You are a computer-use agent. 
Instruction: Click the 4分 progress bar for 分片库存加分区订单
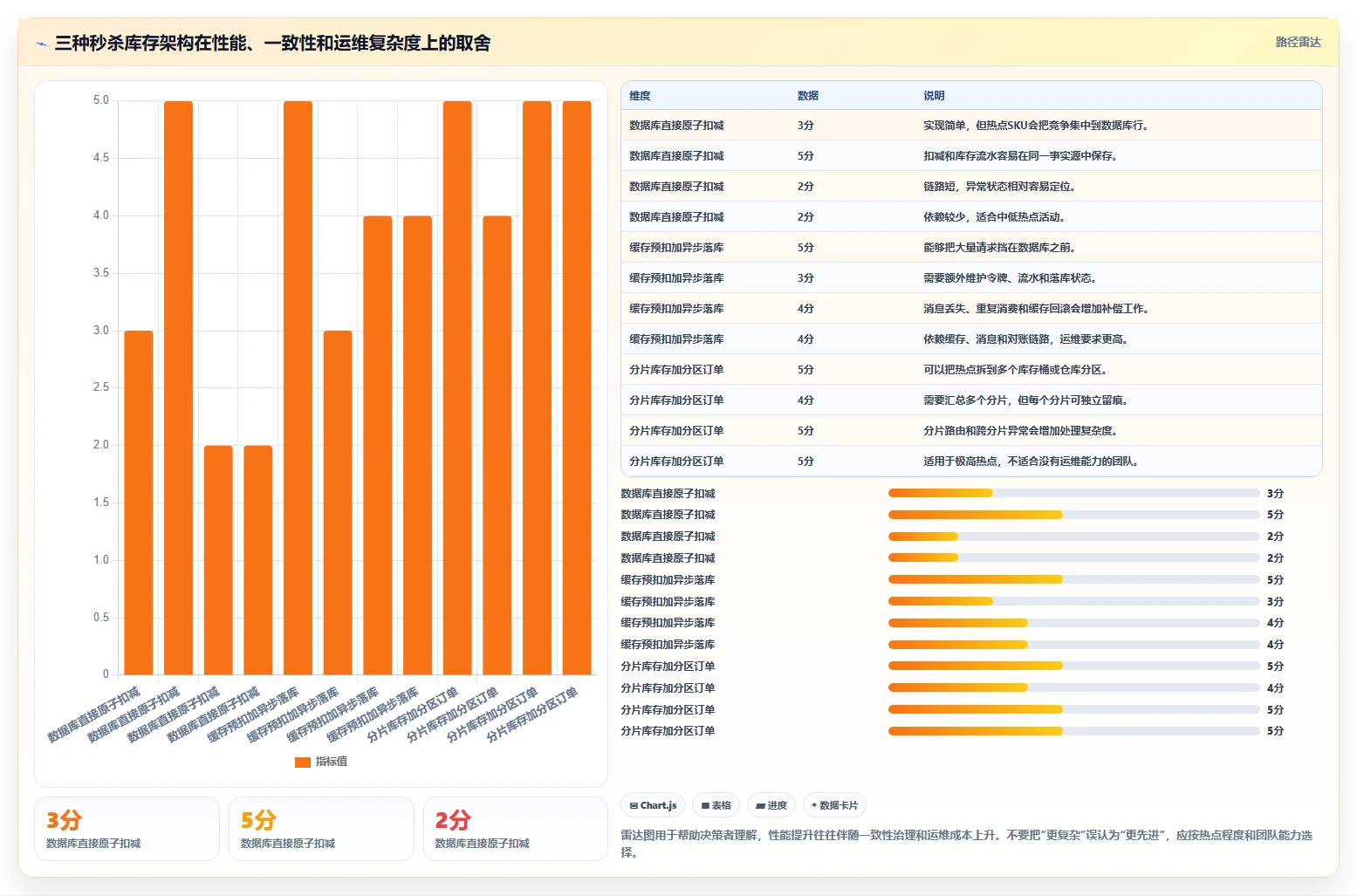point(1074,687)
